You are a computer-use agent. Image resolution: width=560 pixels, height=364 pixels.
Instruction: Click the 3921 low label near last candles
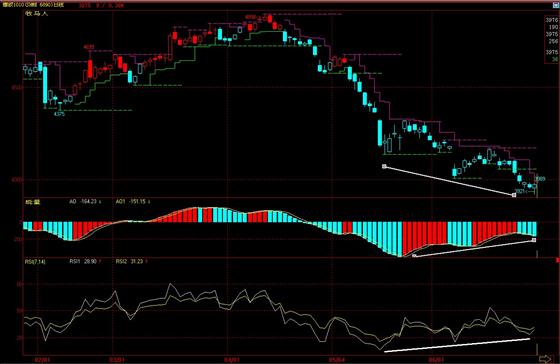521,191
